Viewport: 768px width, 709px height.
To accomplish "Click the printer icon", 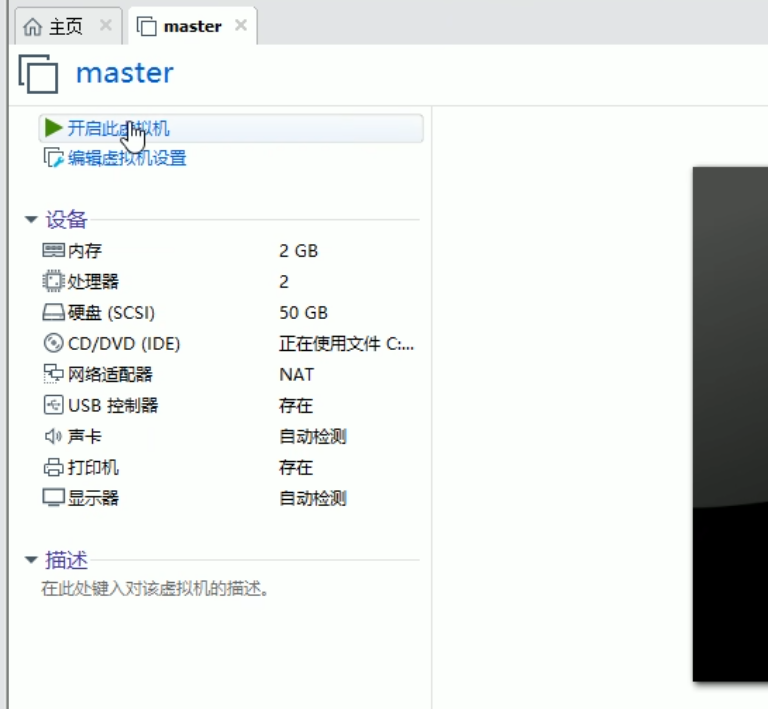I will point(53,467).
